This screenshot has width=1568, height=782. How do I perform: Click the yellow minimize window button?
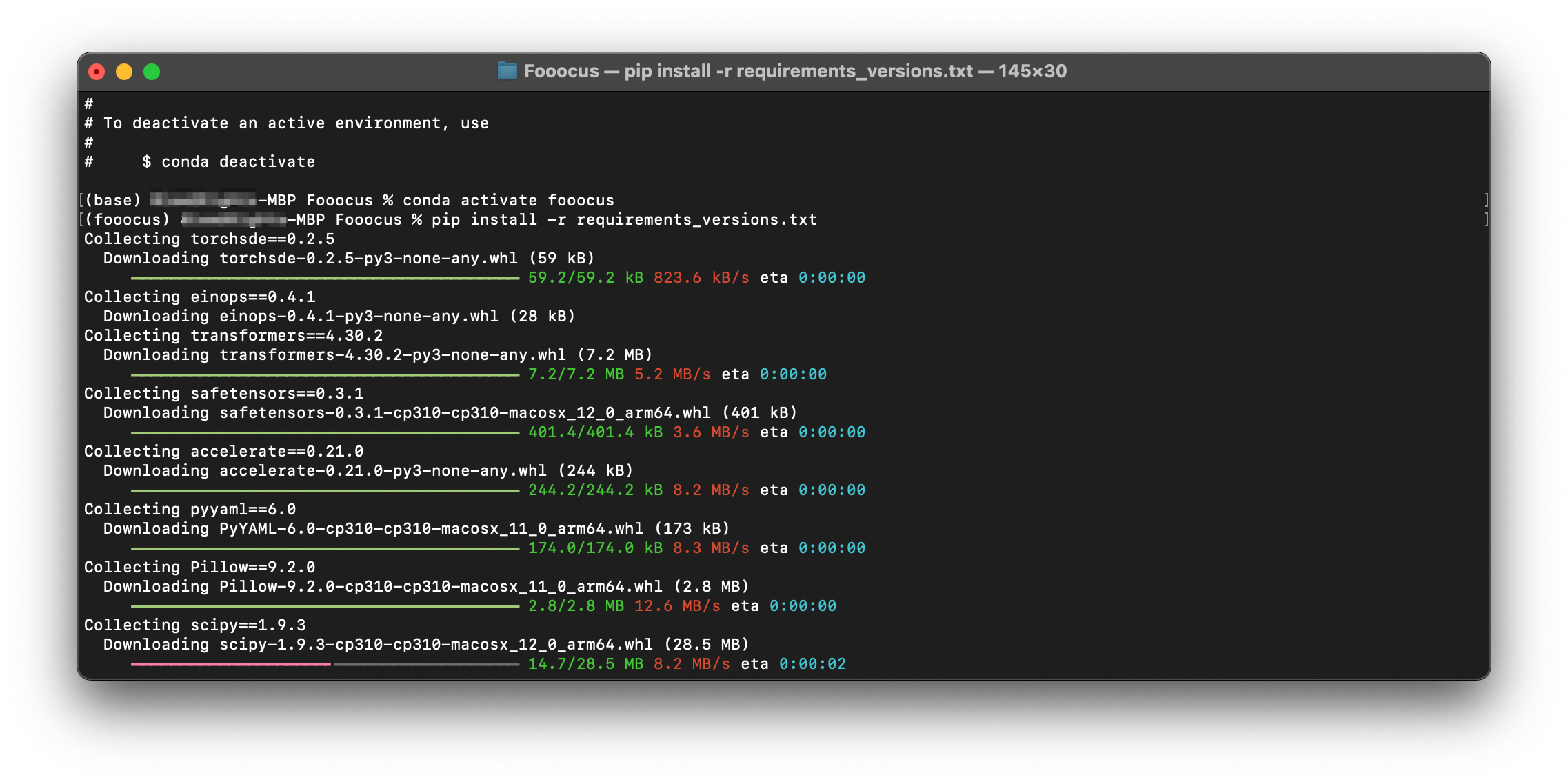[x=124, y=72]
